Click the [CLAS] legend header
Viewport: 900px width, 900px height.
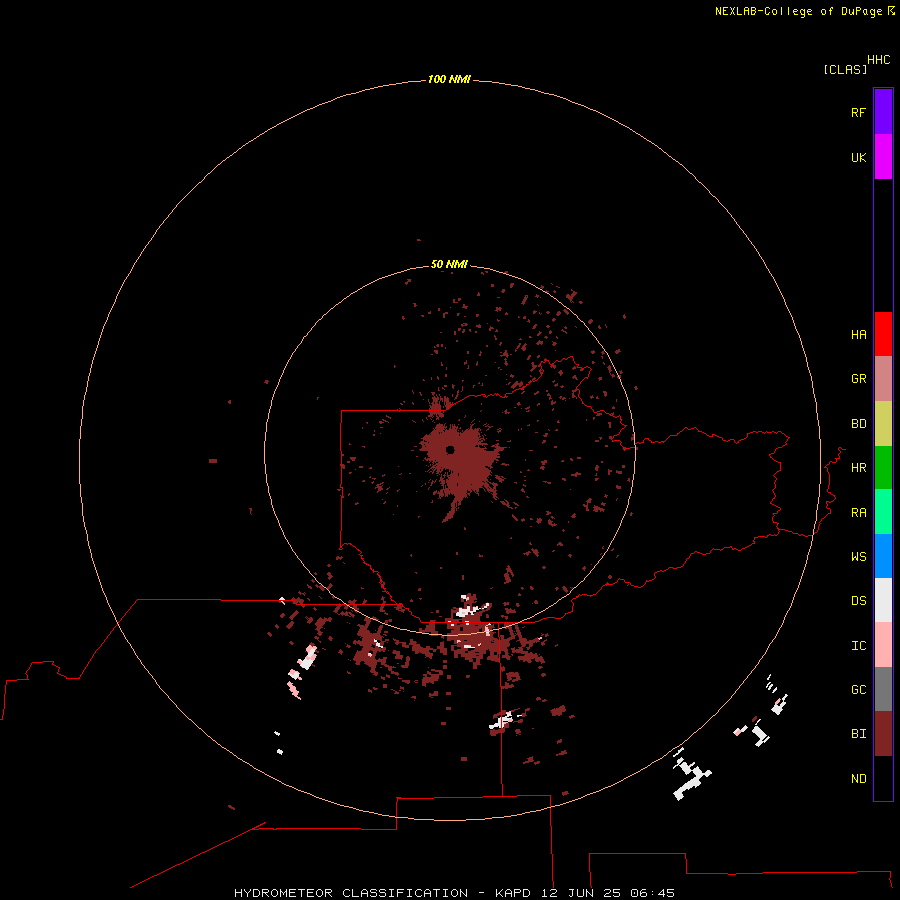point(845,69)
